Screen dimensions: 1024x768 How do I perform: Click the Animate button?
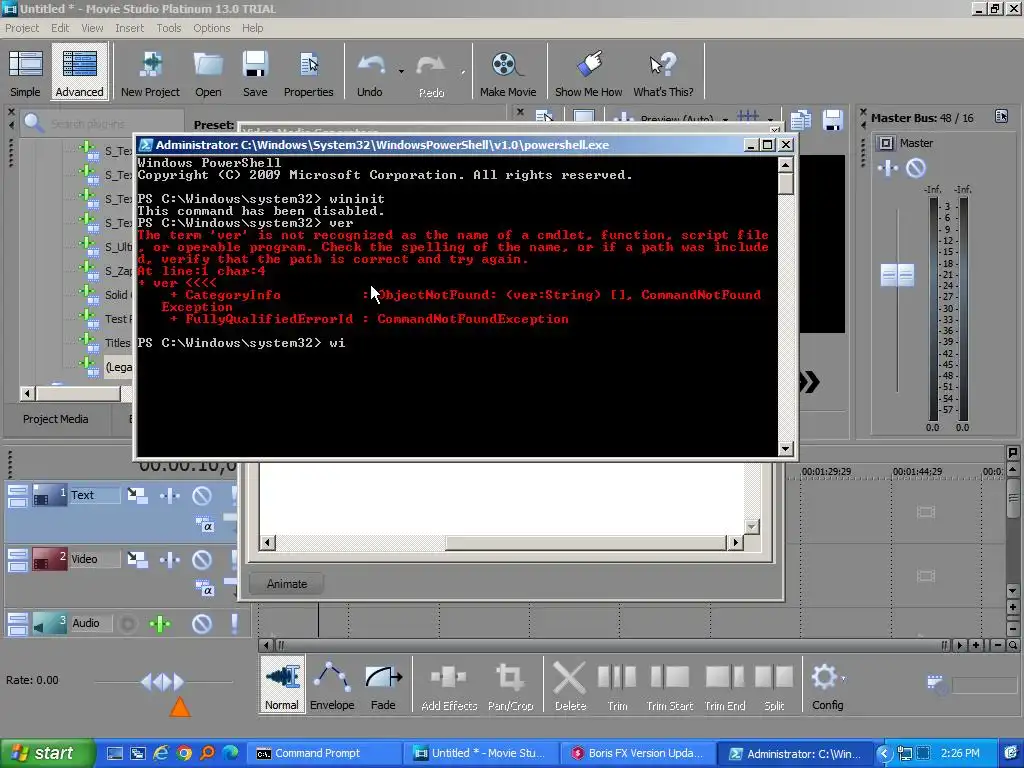coord(287,584)
